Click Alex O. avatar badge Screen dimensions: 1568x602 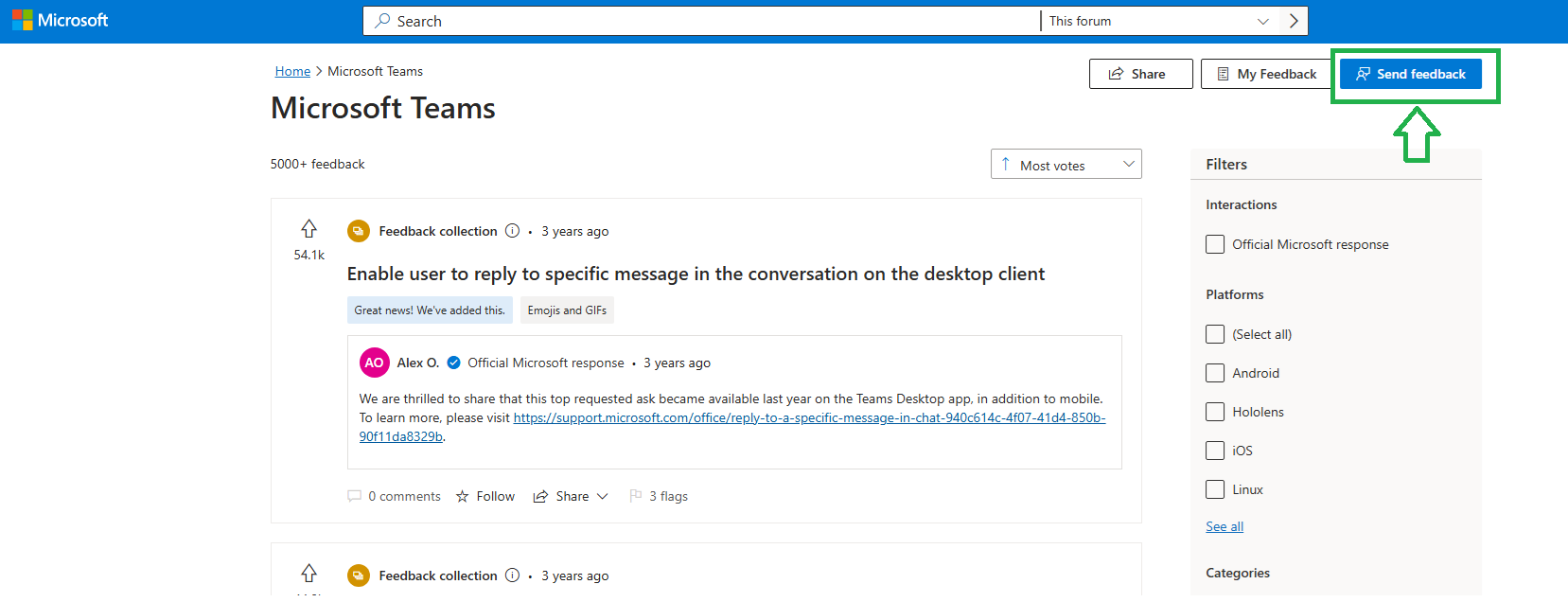click(374, 363)
